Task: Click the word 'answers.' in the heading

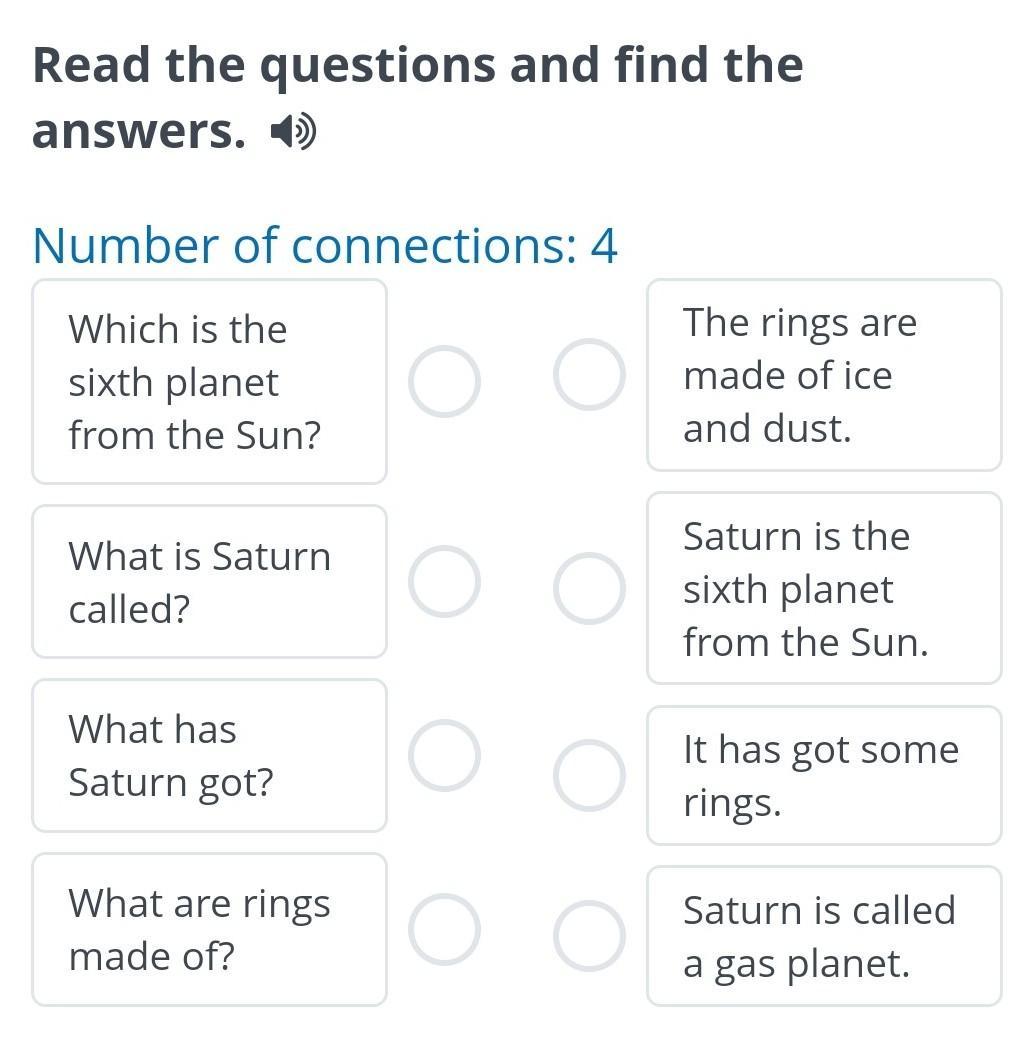Action: [x=139, y=132]
